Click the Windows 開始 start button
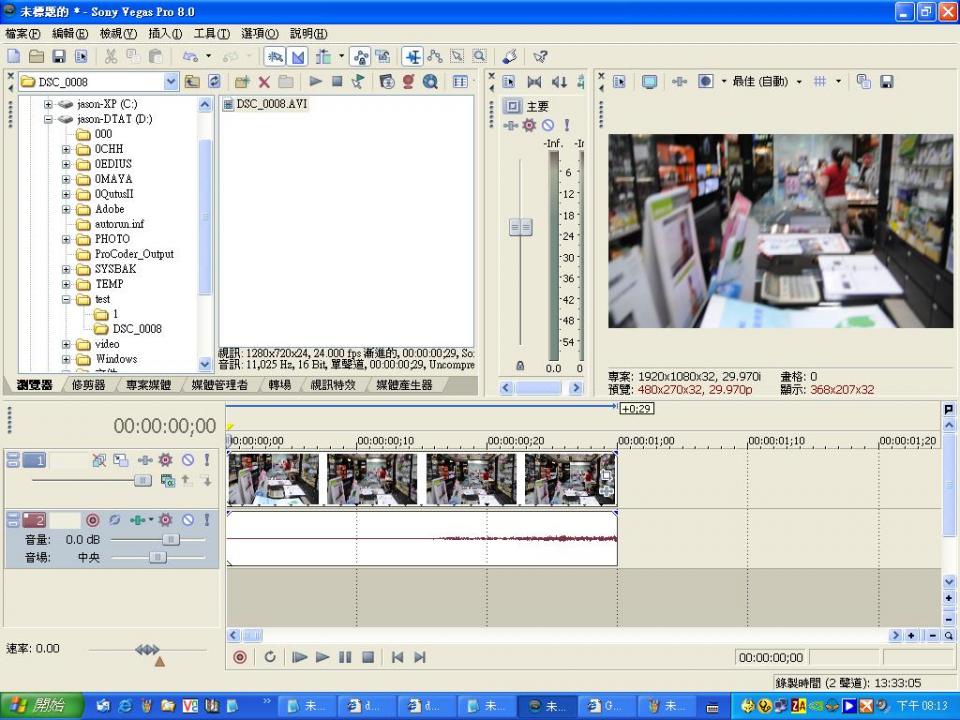The image size is (960, 720). click(38, 705)
